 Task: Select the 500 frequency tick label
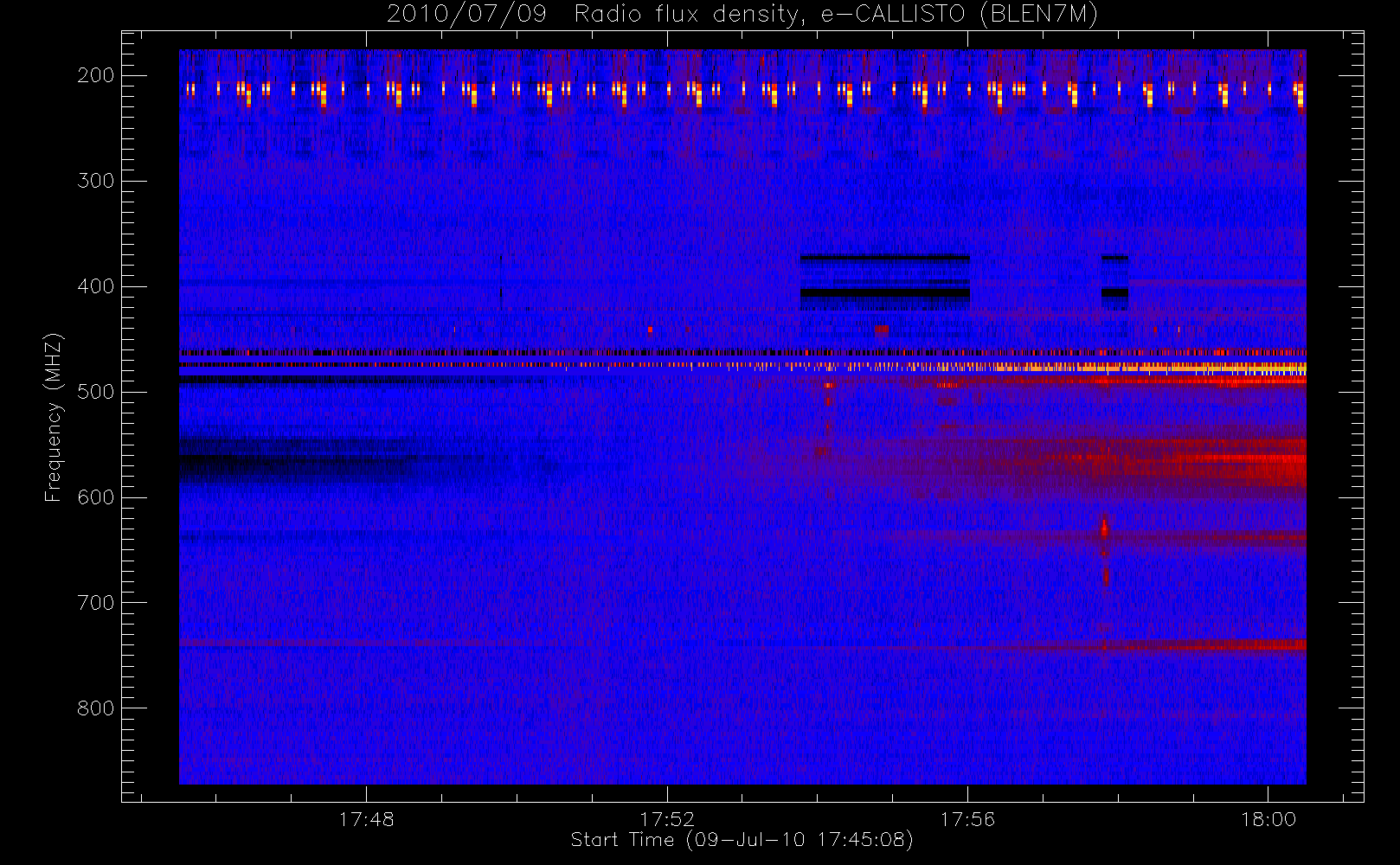[x=96, y=392]
